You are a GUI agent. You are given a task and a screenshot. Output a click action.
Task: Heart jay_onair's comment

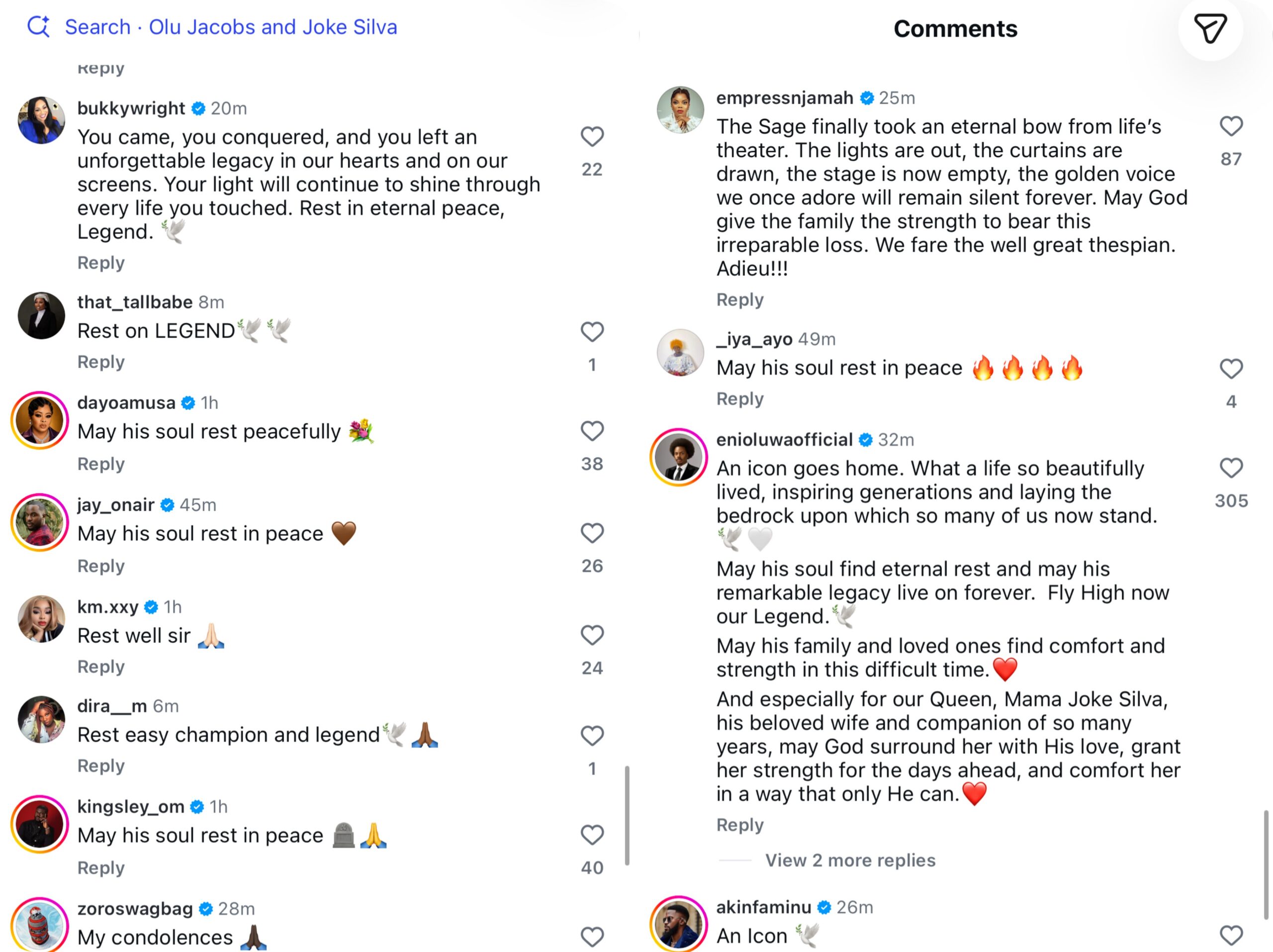click(592, 533)
